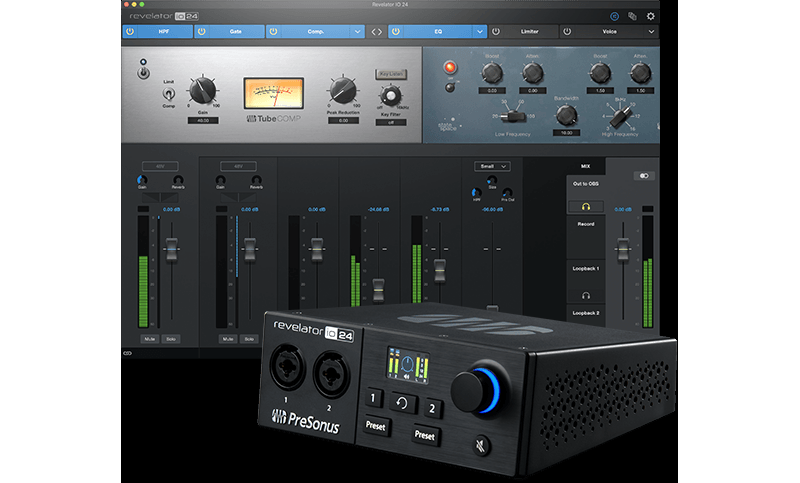Screen dimensions: 800x483
Task: Open the Small reverb type dropdown
Action: pos(492,166)
